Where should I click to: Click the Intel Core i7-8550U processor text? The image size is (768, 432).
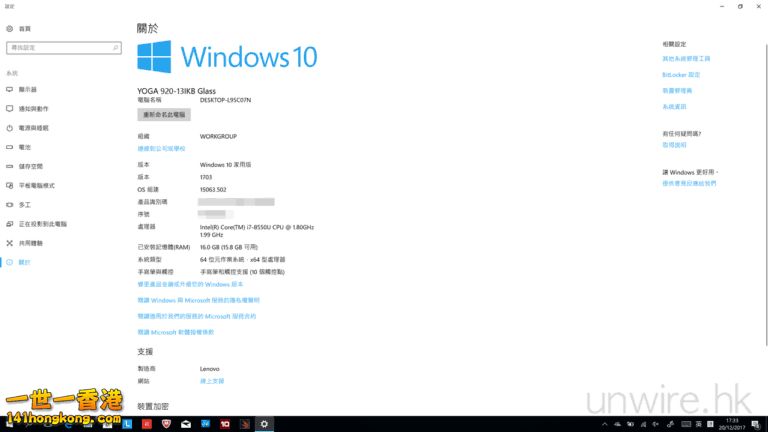[x=257, y=231]
